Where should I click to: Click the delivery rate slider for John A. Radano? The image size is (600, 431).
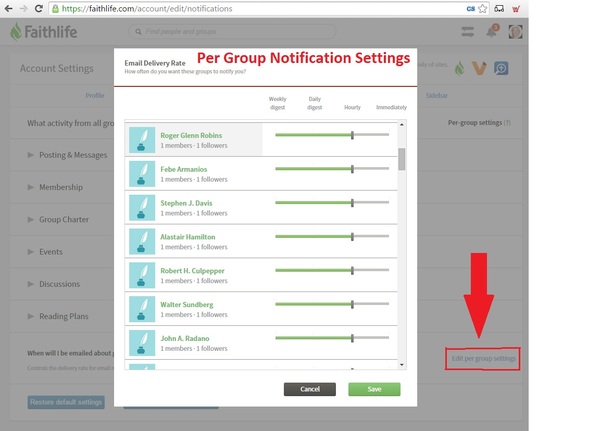(332, 338)
